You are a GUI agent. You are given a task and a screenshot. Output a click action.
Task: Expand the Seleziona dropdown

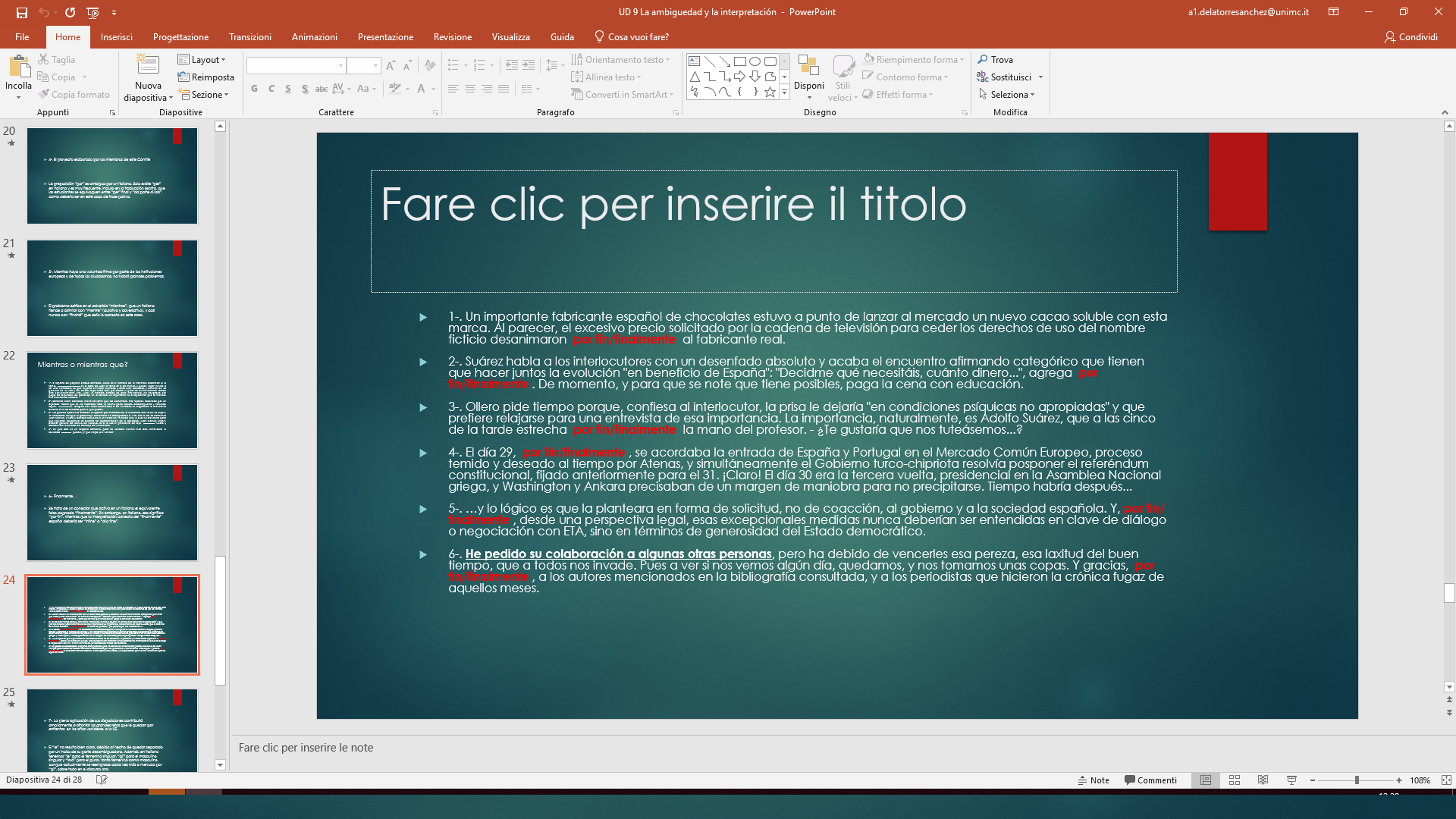pyautogui.click(x=1006, y=95)
